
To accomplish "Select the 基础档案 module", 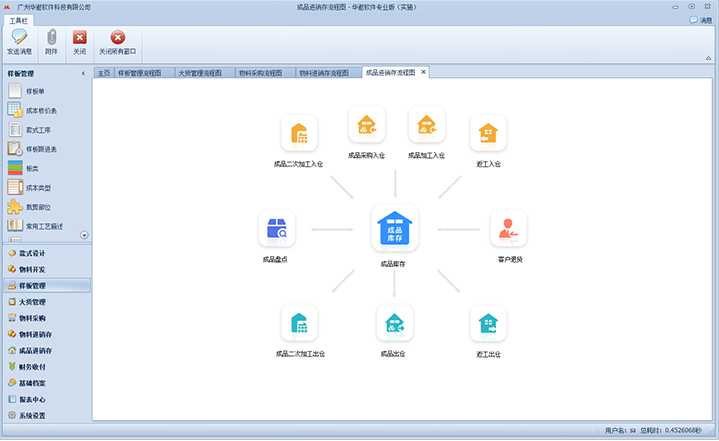I will click(x=47, y=383).
